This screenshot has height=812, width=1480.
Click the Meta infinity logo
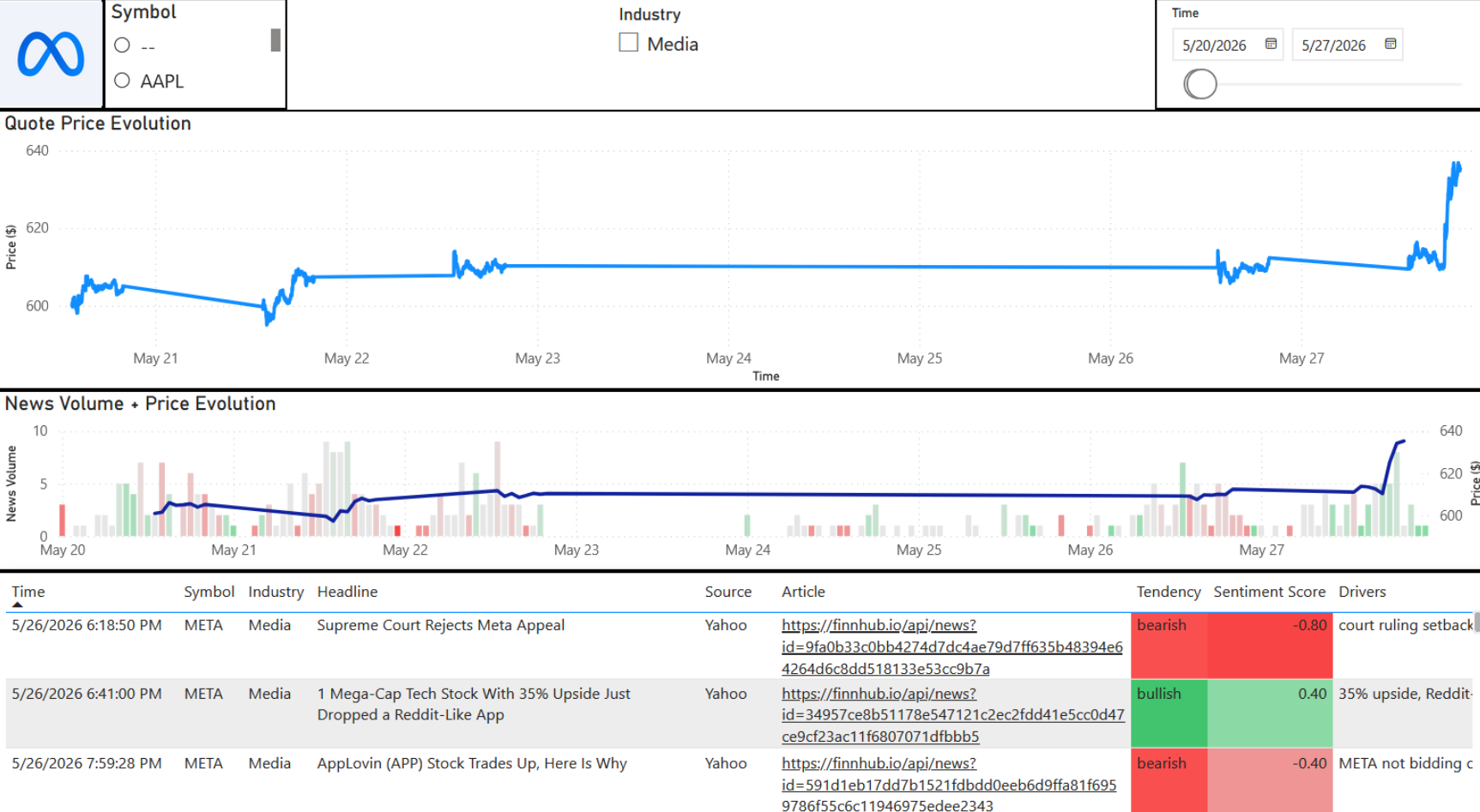(51, 54)
